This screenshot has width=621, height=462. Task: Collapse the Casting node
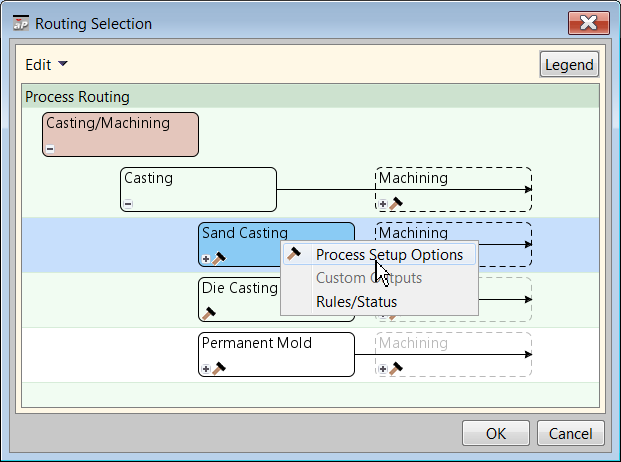click(128, 204)
